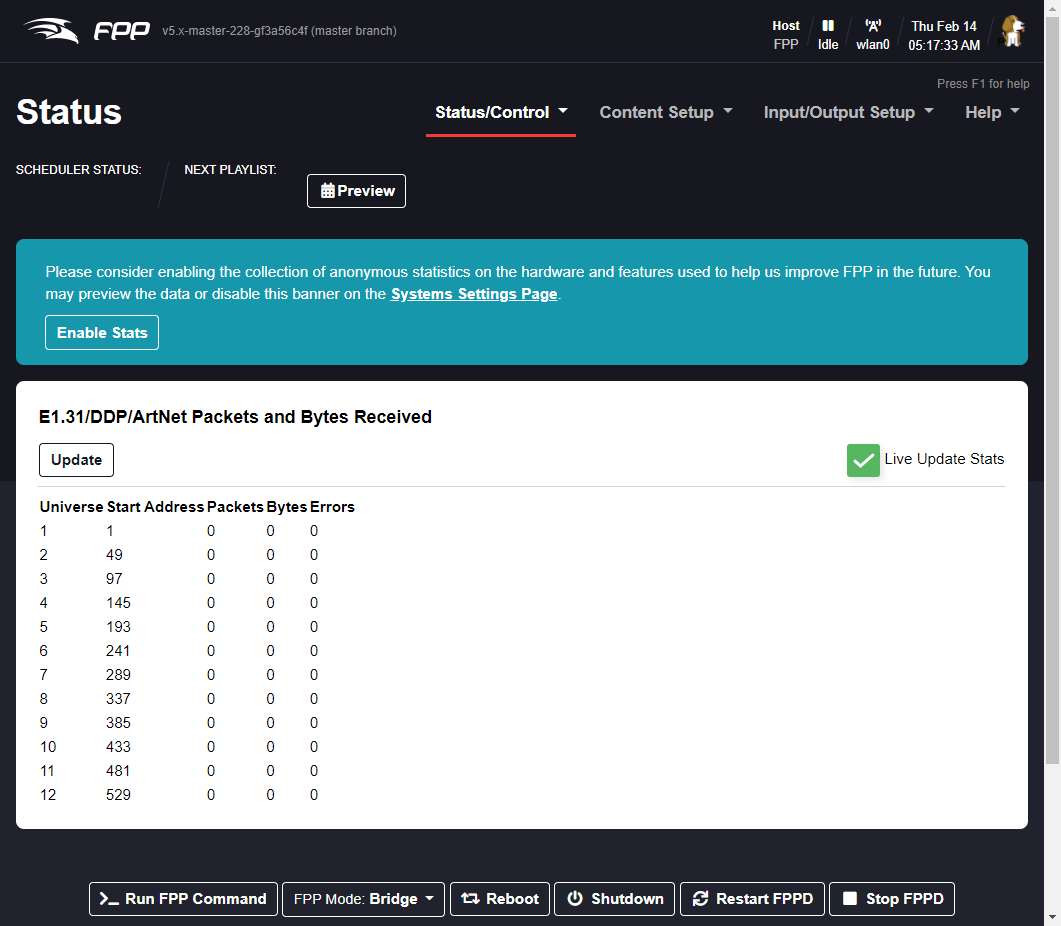Open the Input/Output Setup menu

click(848, 112)
